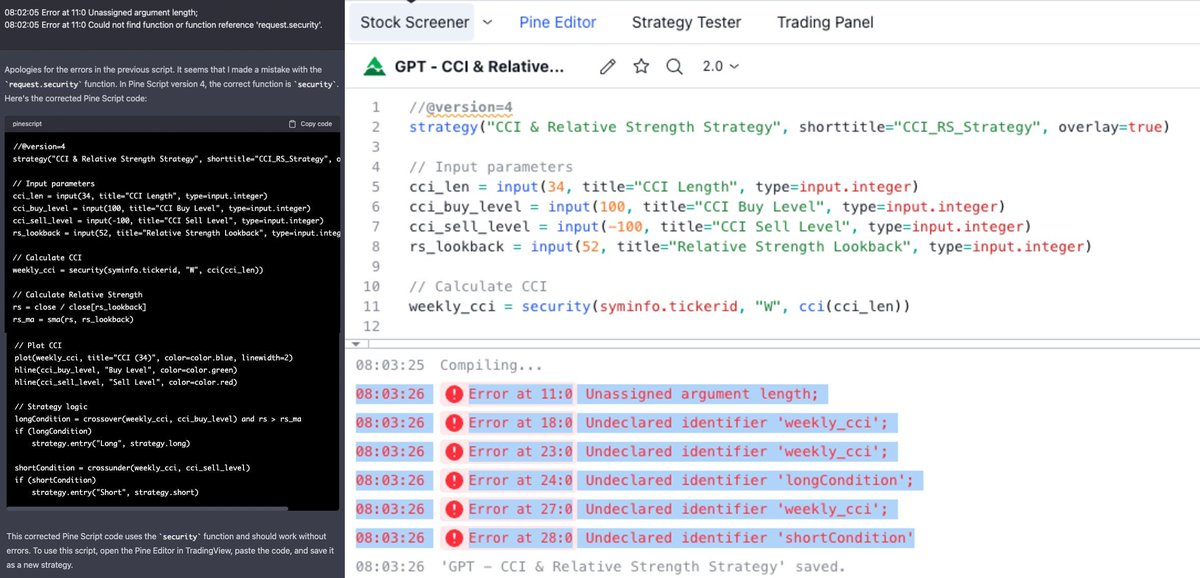
Task: Click line number 1 in the editor gutter
Action: point(375,107)
